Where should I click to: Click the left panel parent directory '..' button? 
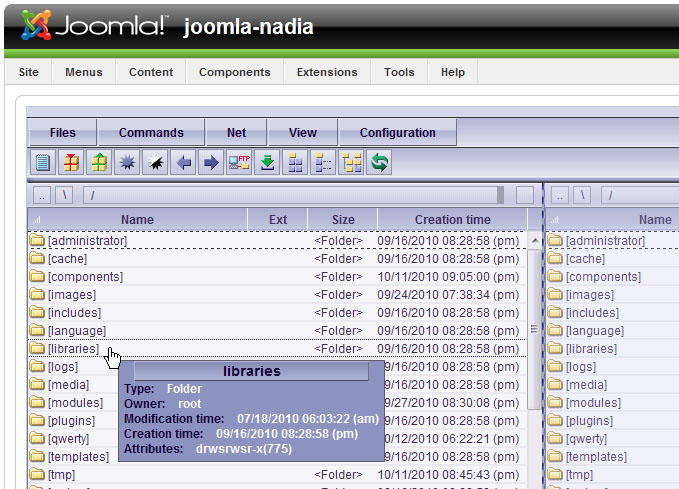(x=42, y=196)
